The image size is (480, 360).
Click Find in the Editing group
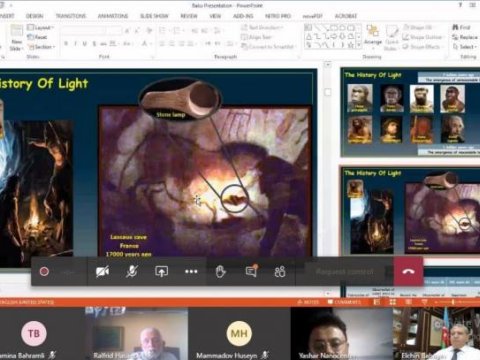pyautogui.click(x=461, y=27)
